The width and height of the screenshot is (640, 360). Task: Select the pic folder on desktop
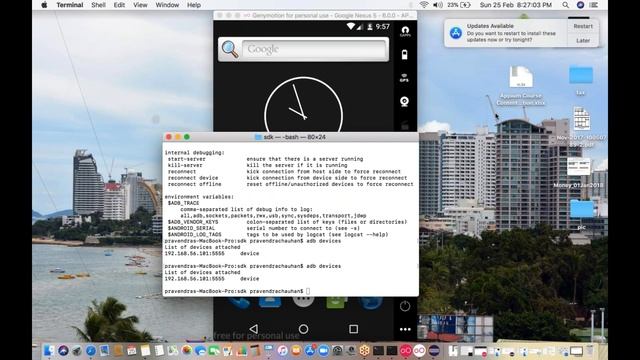pos(582,214)
